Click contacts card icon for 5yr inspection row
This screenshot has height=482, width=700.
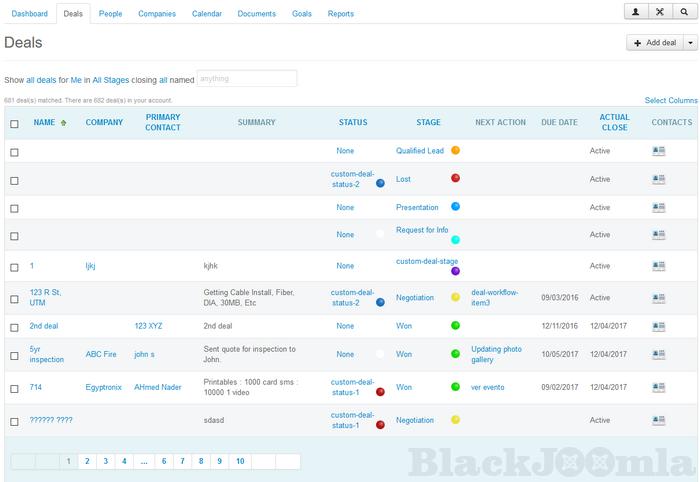tap(658, 354)
